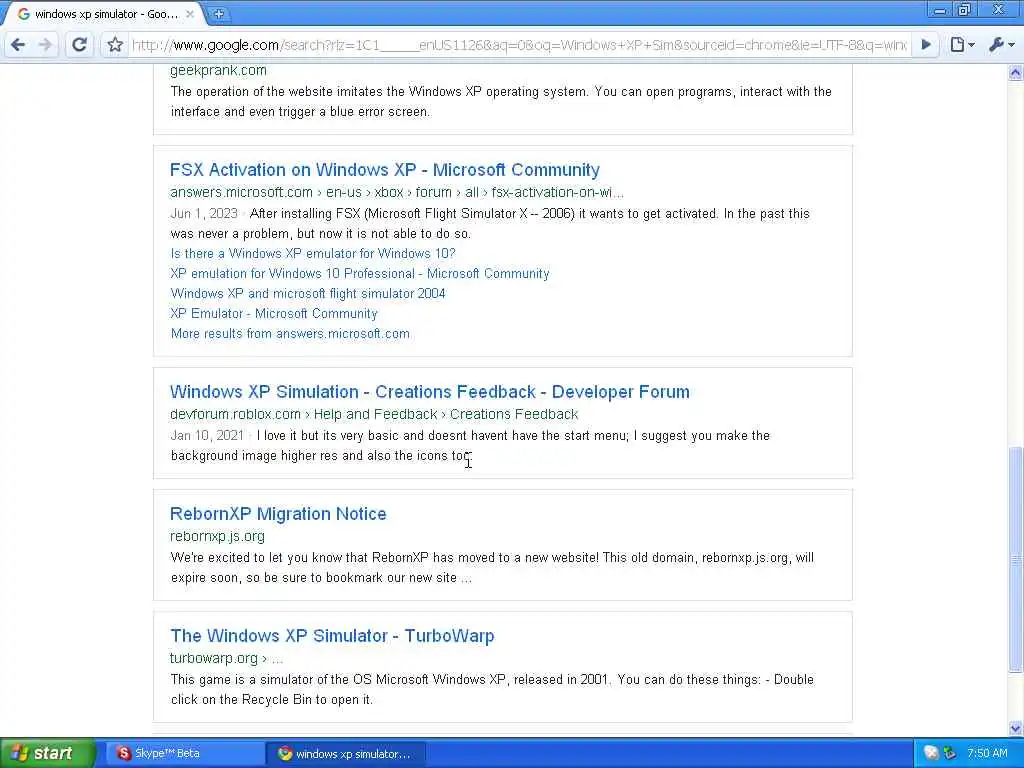Screen dimensions: 1024x768
Task: Switch to Skype Beta taskbar button
Action: click(x=183, y=753)
